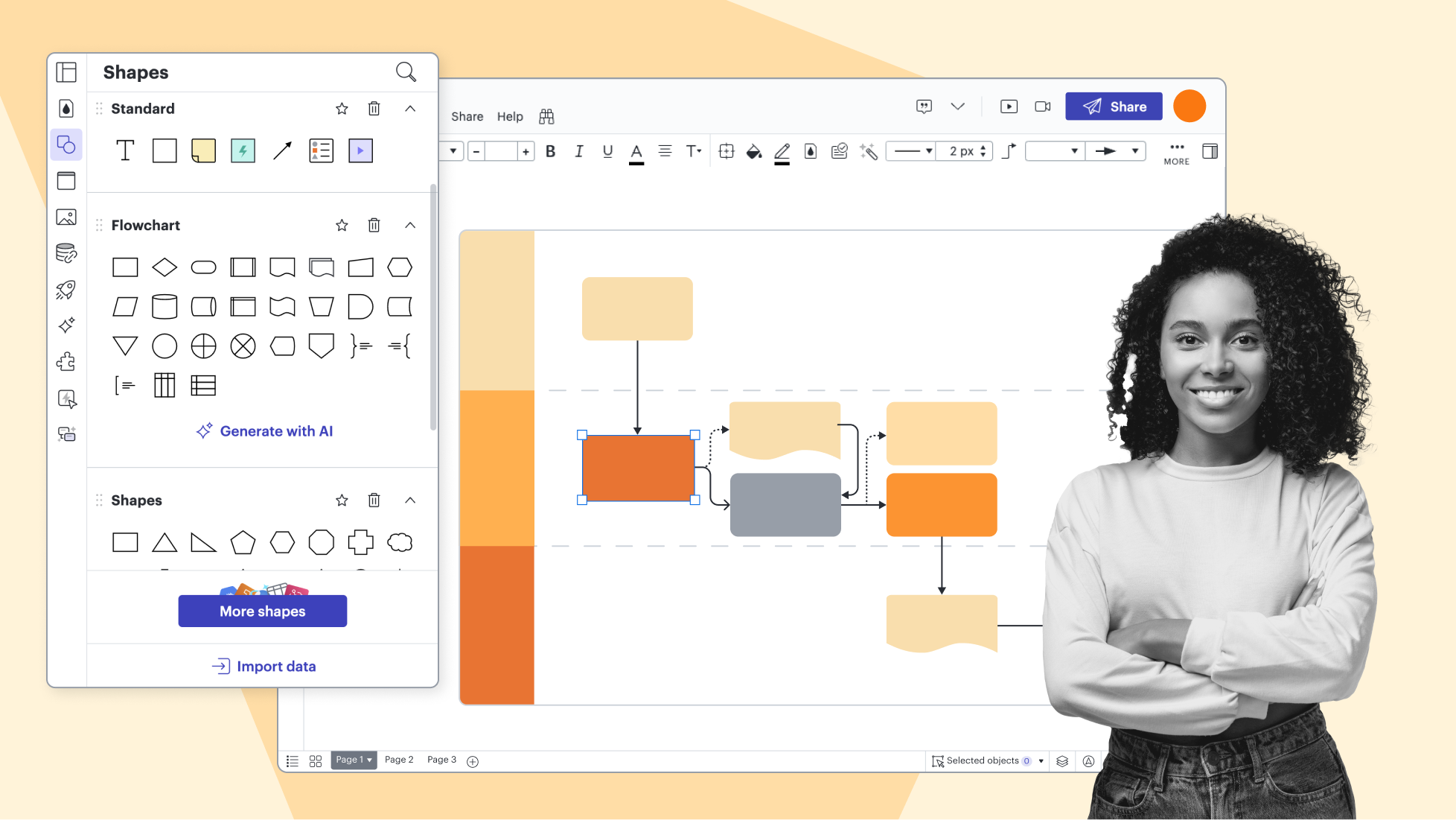1456x820 pixels.
Task: Toggle favorite for Standard shapes
Action: click(340, 108)
